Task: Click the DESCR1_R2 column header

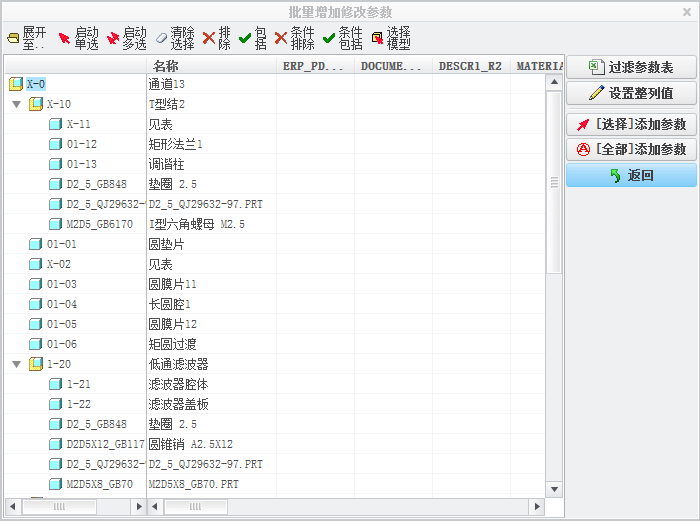Action: point(471,66)
